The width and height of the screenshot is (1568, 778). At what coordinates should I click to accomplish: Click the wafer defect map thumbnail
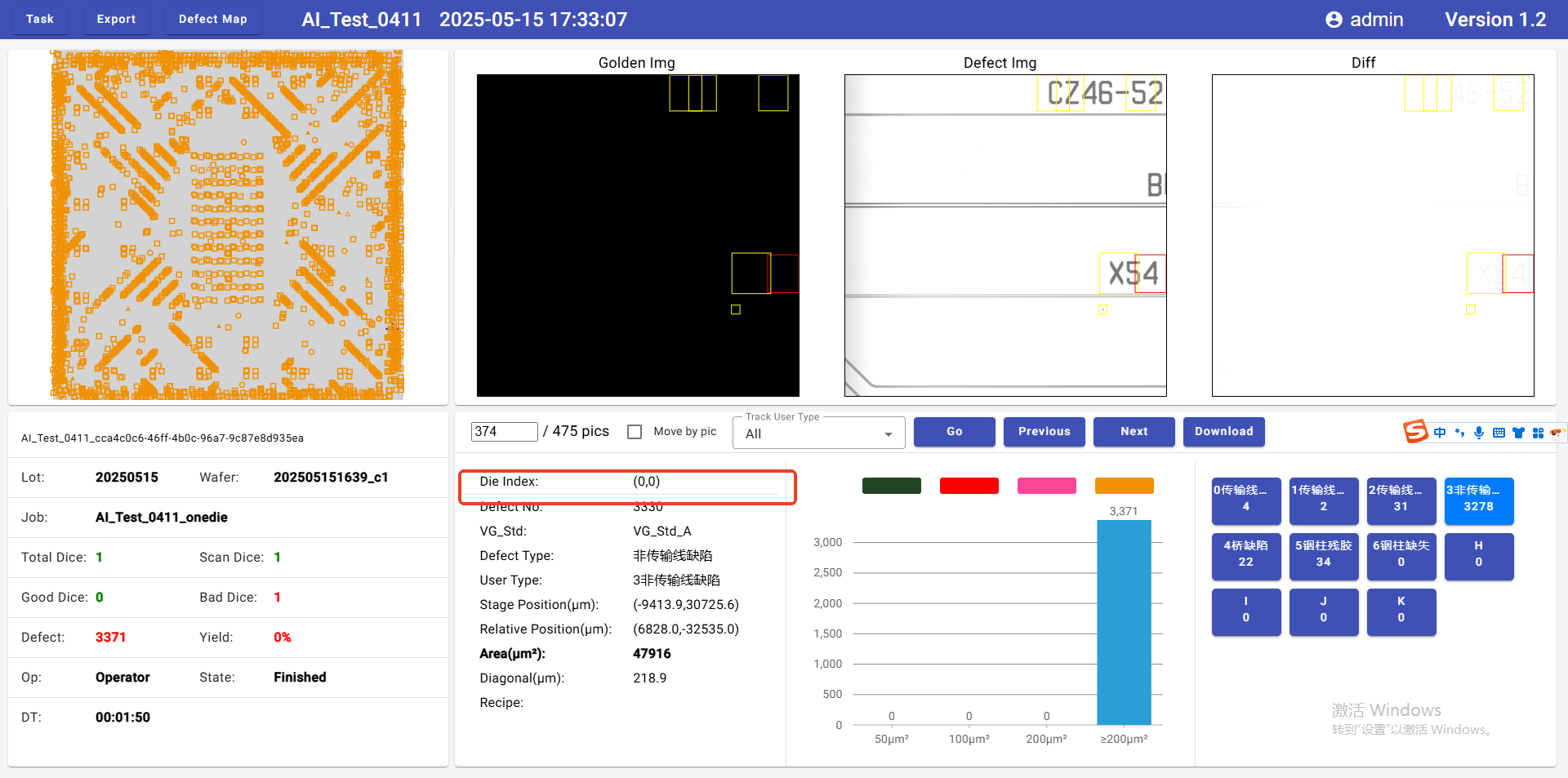(x=228, y=225)
